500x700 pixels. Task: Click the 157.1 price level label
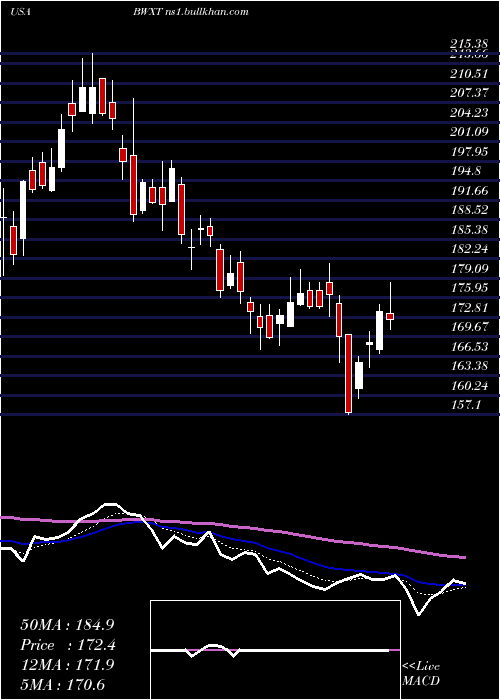(x=466, y=405)
